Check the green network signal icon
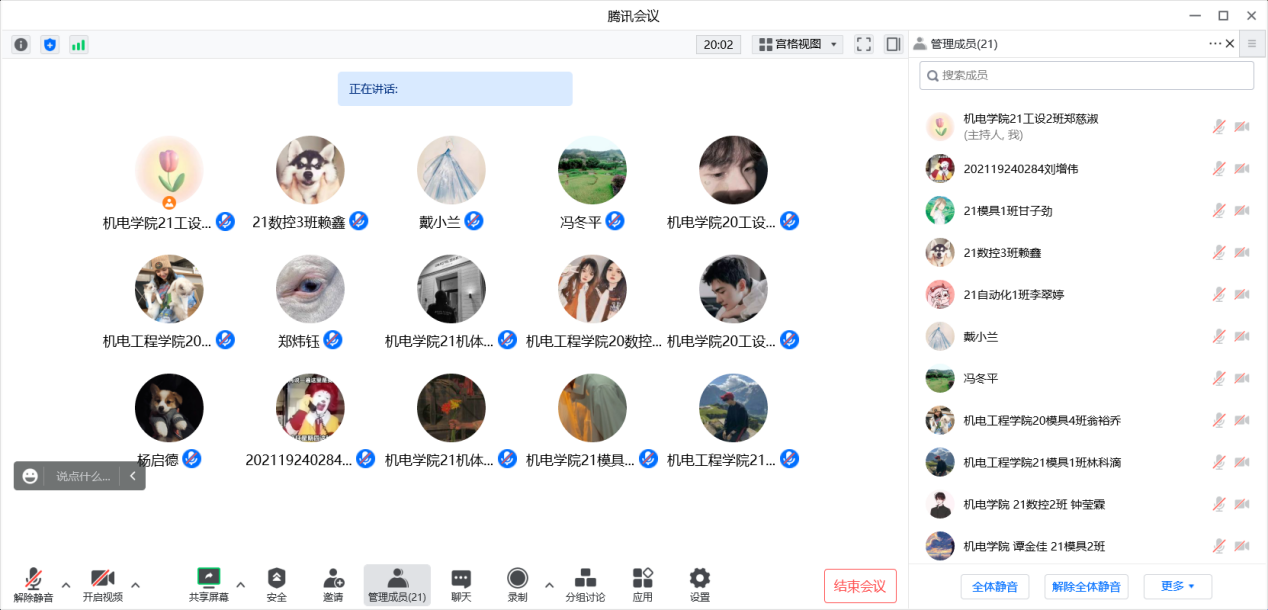Image resolution: width=1268 pixels, height=610 pixels. point(78,44)
